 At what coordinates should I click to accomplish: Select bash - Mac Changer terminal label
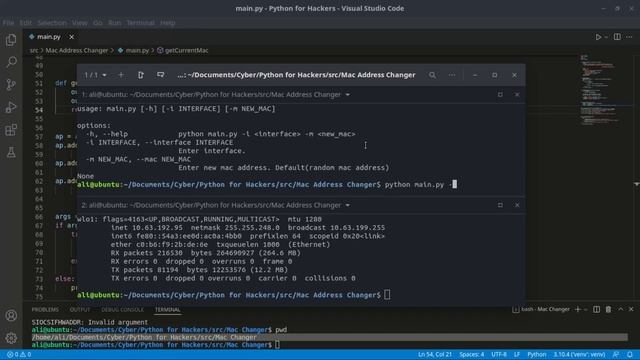coord(541,309)
